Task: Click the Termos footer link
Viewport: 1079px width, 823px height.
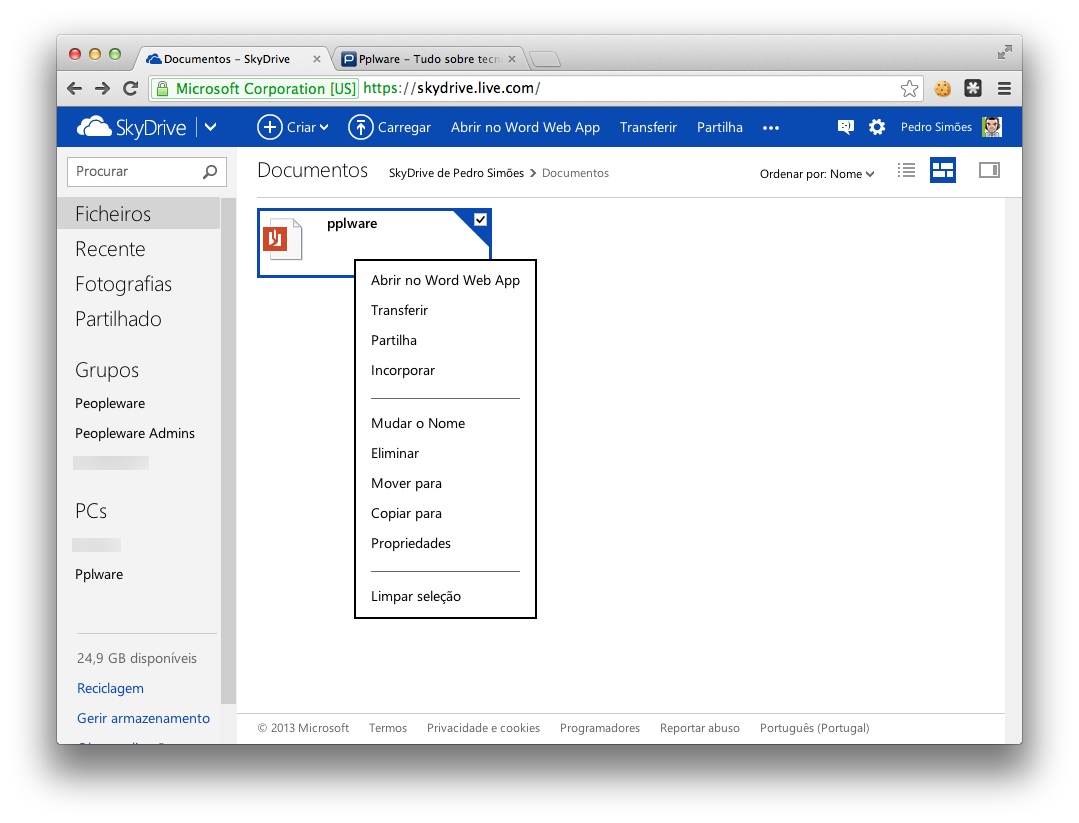Action: [x=387, y=728]
